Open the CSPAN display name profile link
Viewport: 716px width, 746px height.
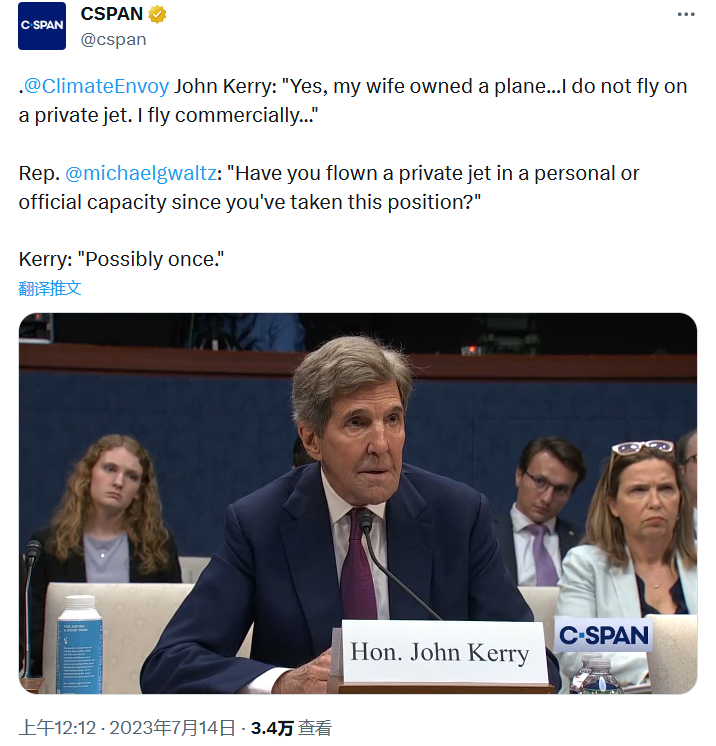click(x=112, y=15)
